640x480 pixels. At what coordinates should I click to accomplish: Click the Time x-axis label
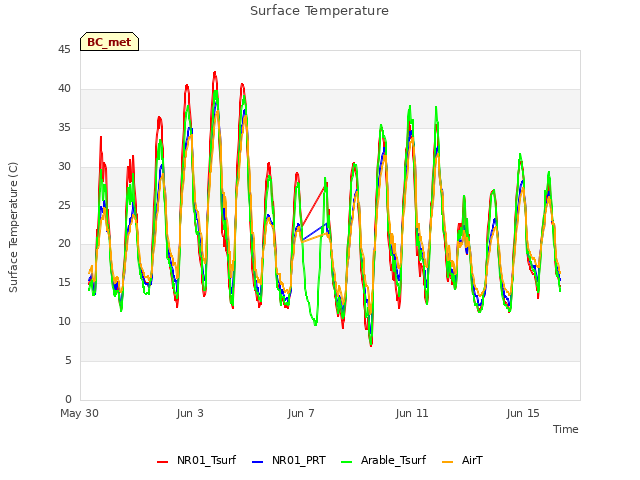pyautogui.click(x=566, y=429)
